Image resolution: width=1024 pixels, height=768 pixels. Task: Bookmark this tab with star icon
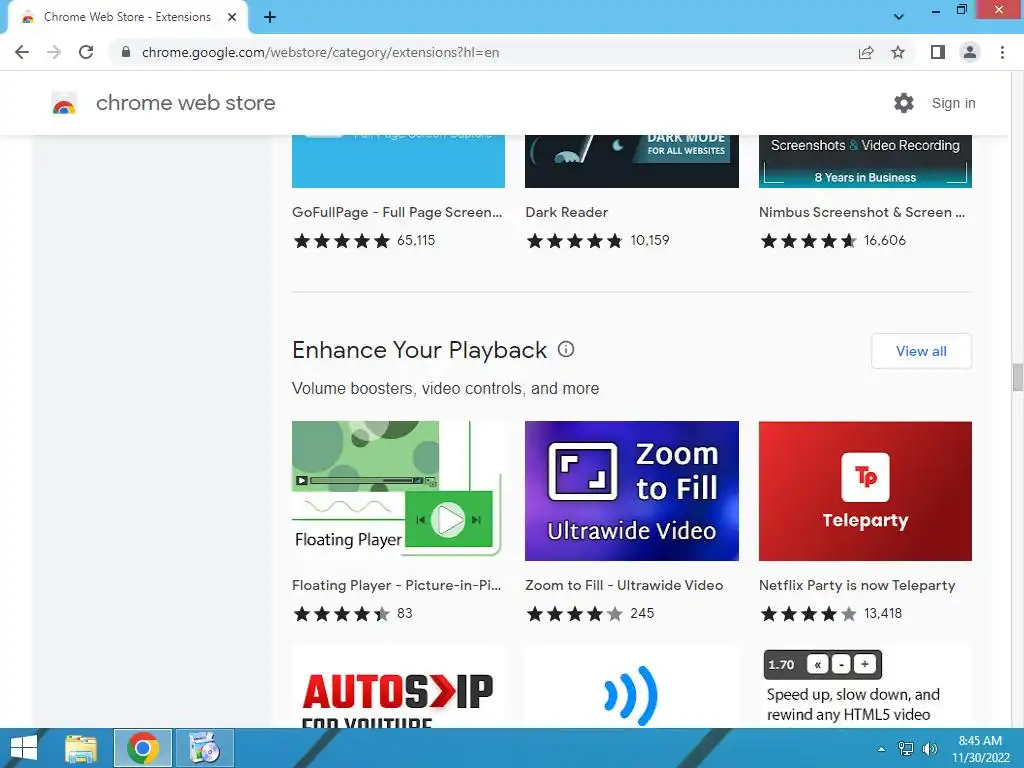tap(898, 52)
